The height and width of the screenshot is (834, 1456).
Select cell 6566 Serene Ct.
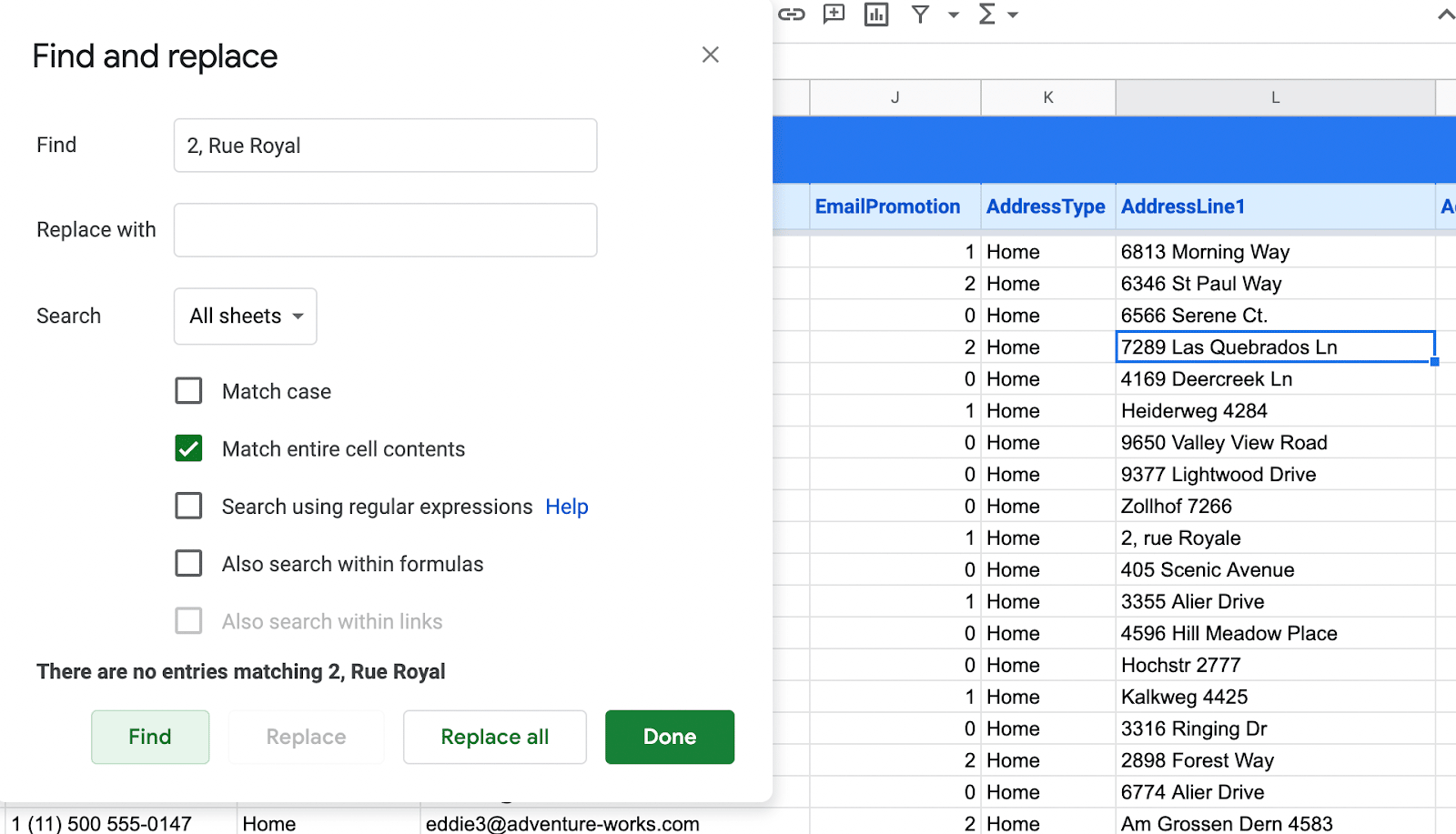click(1275, 316)
